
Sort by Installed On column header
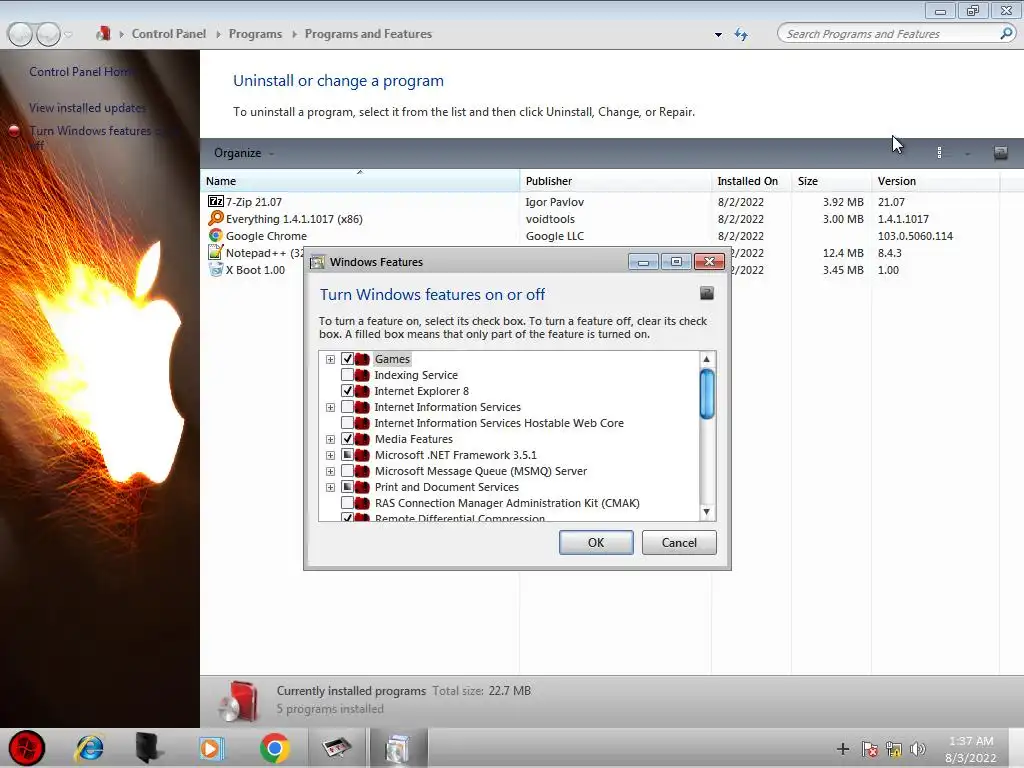point(752,181)
